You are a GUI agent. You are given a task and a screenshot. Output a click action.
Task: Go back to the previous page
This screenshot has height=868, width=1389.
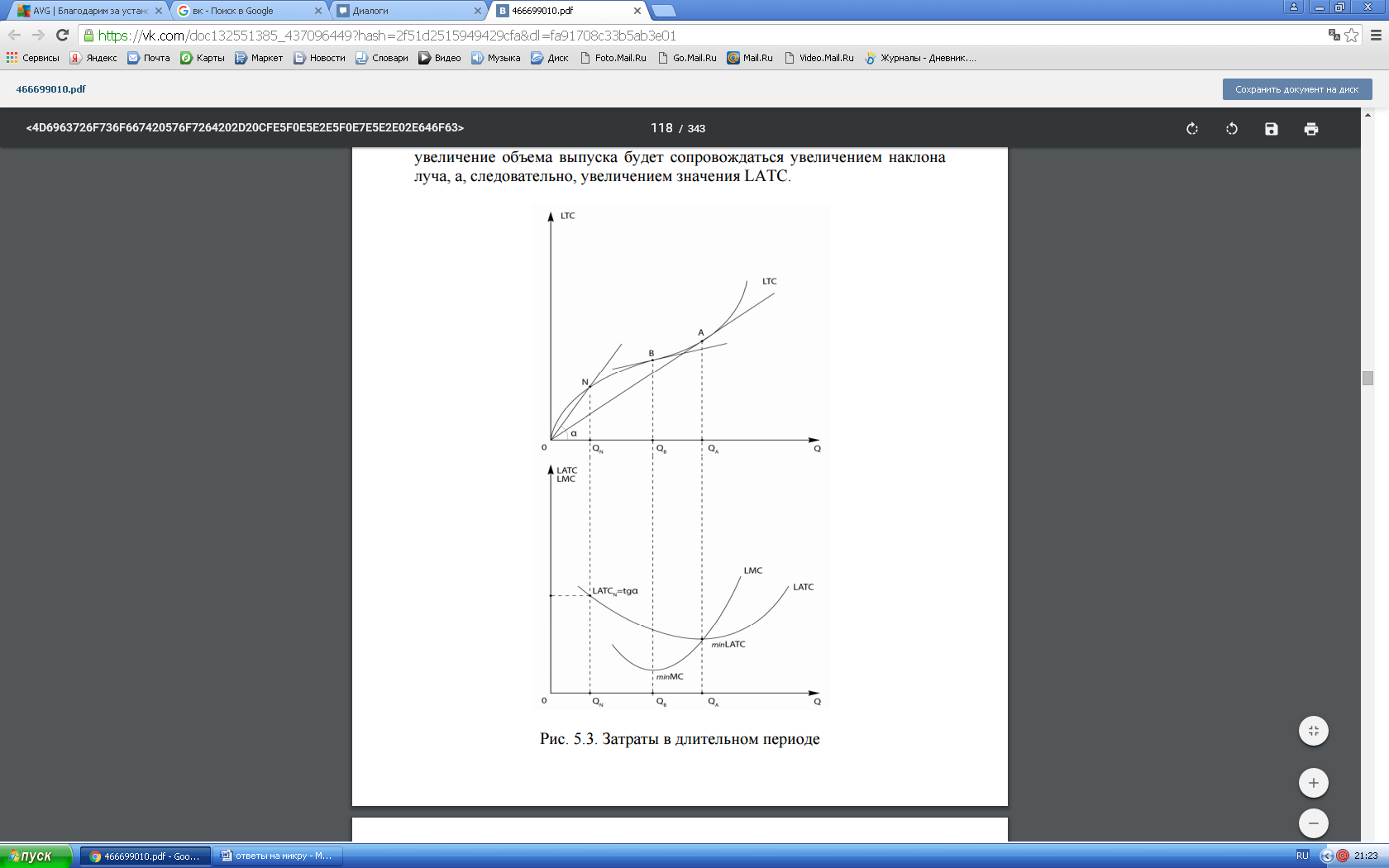coord(14,35)
